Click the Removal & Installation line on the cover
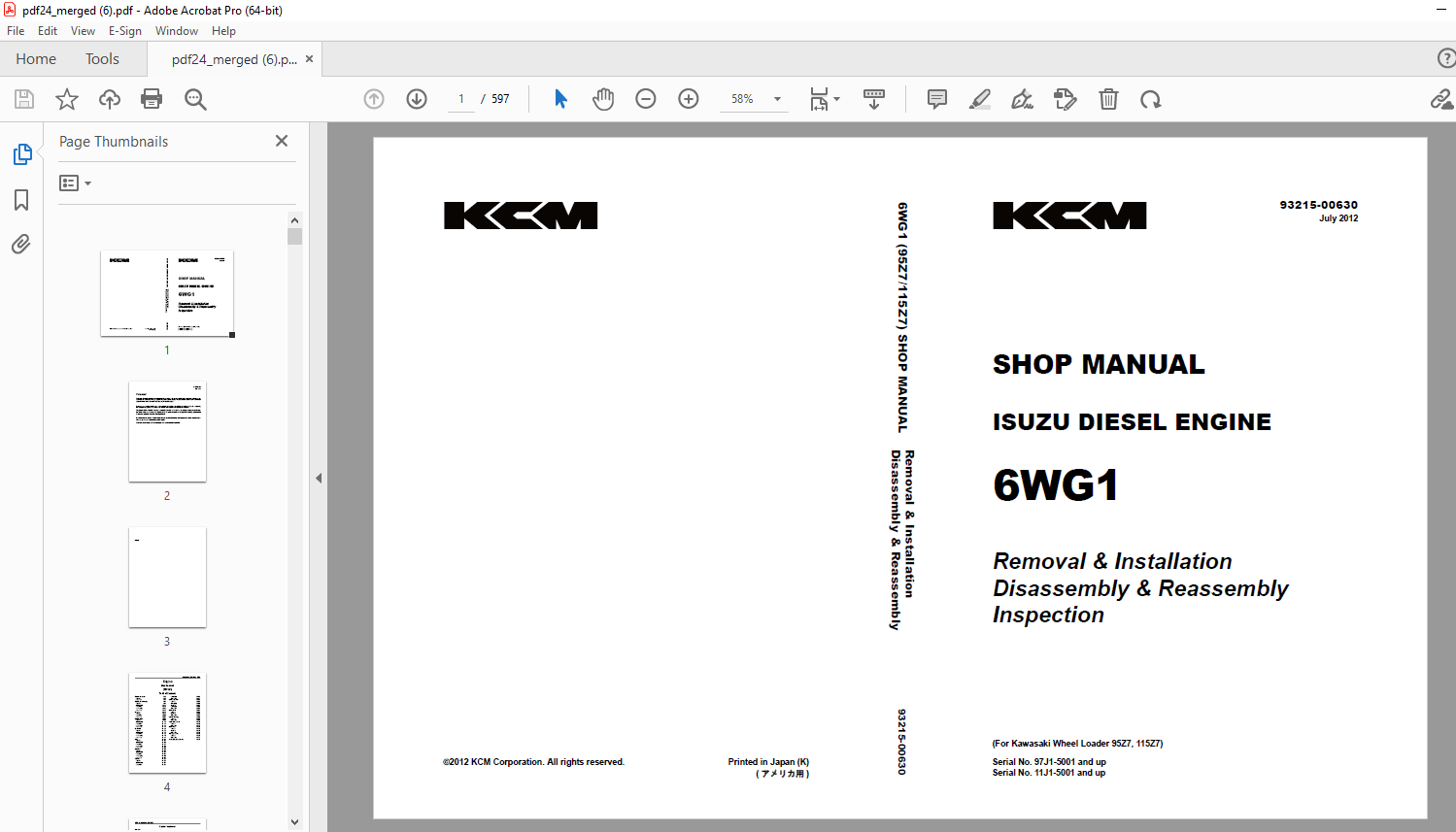Viewport: 1456px width, 832px height. tap(1112, 561)
